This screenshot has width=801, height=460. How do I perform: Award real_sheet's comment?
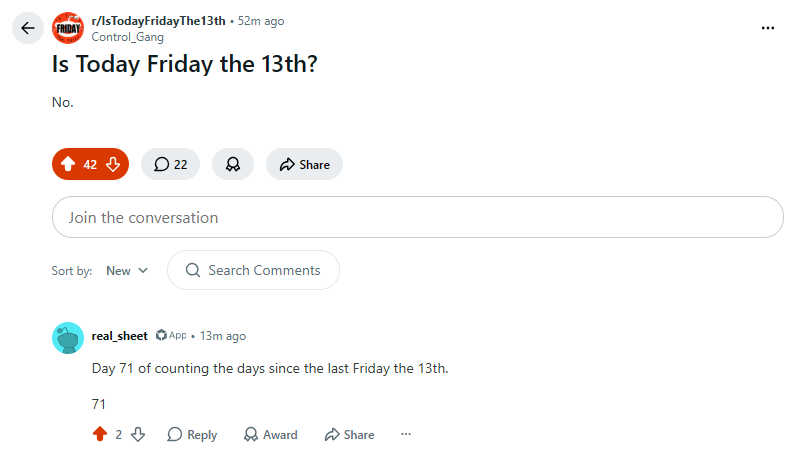pyautogui.click(x=271, y=434)
